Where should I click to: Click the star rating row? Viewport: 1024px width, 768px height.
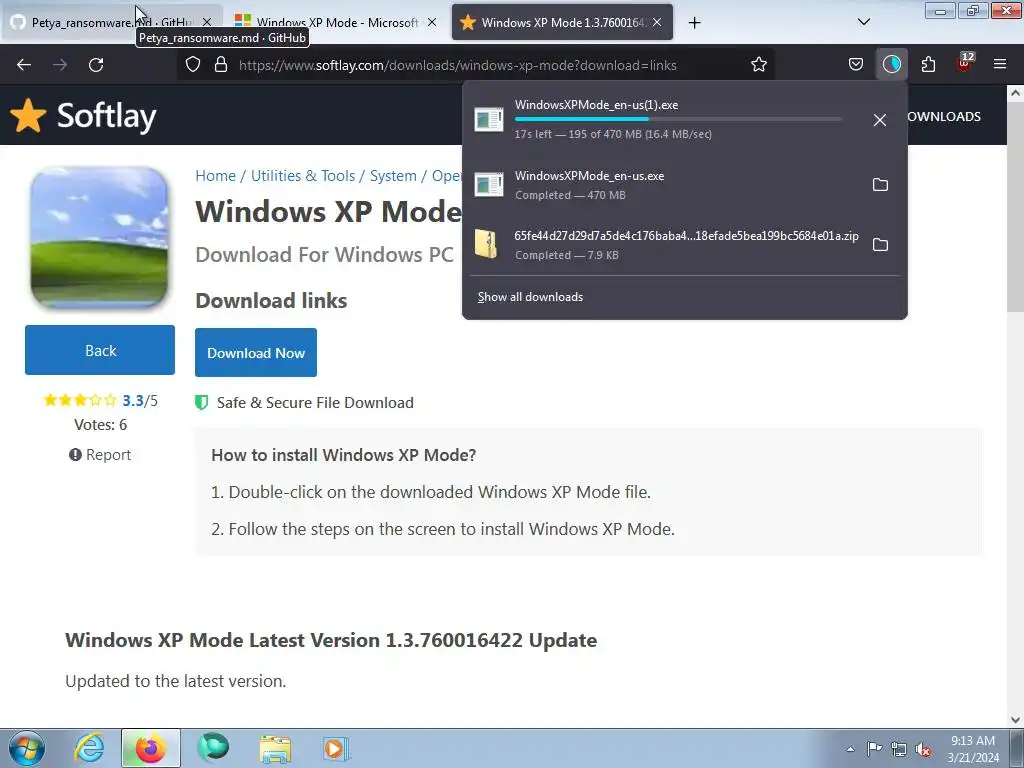pos(79,400)
